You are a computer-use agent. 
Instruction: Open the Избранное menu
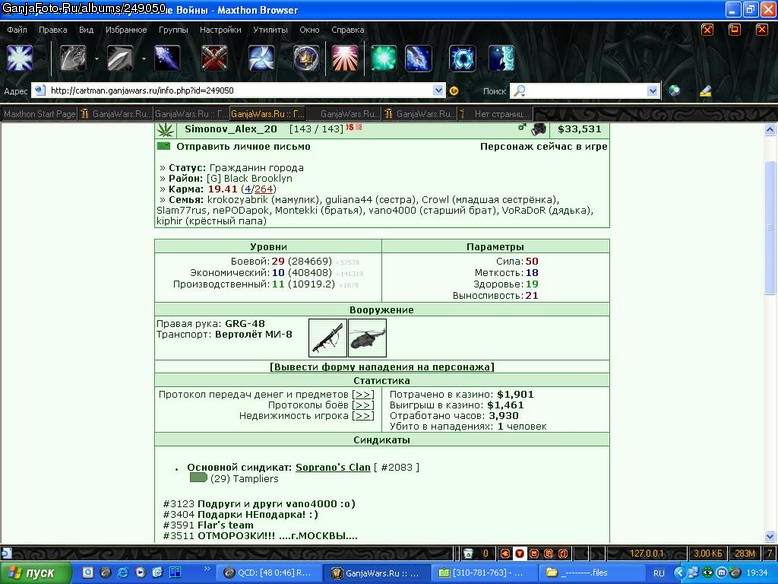pos(126,30)
